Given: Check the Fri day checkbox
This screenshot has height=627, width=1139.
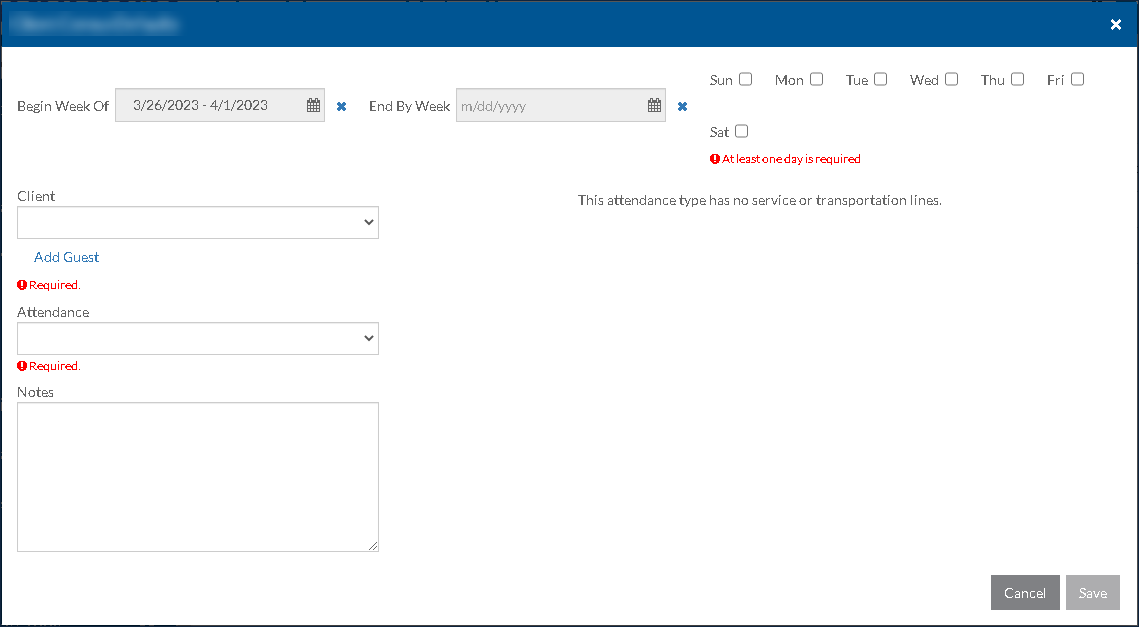Looking at the screenshot, I should coord(1077,79).
